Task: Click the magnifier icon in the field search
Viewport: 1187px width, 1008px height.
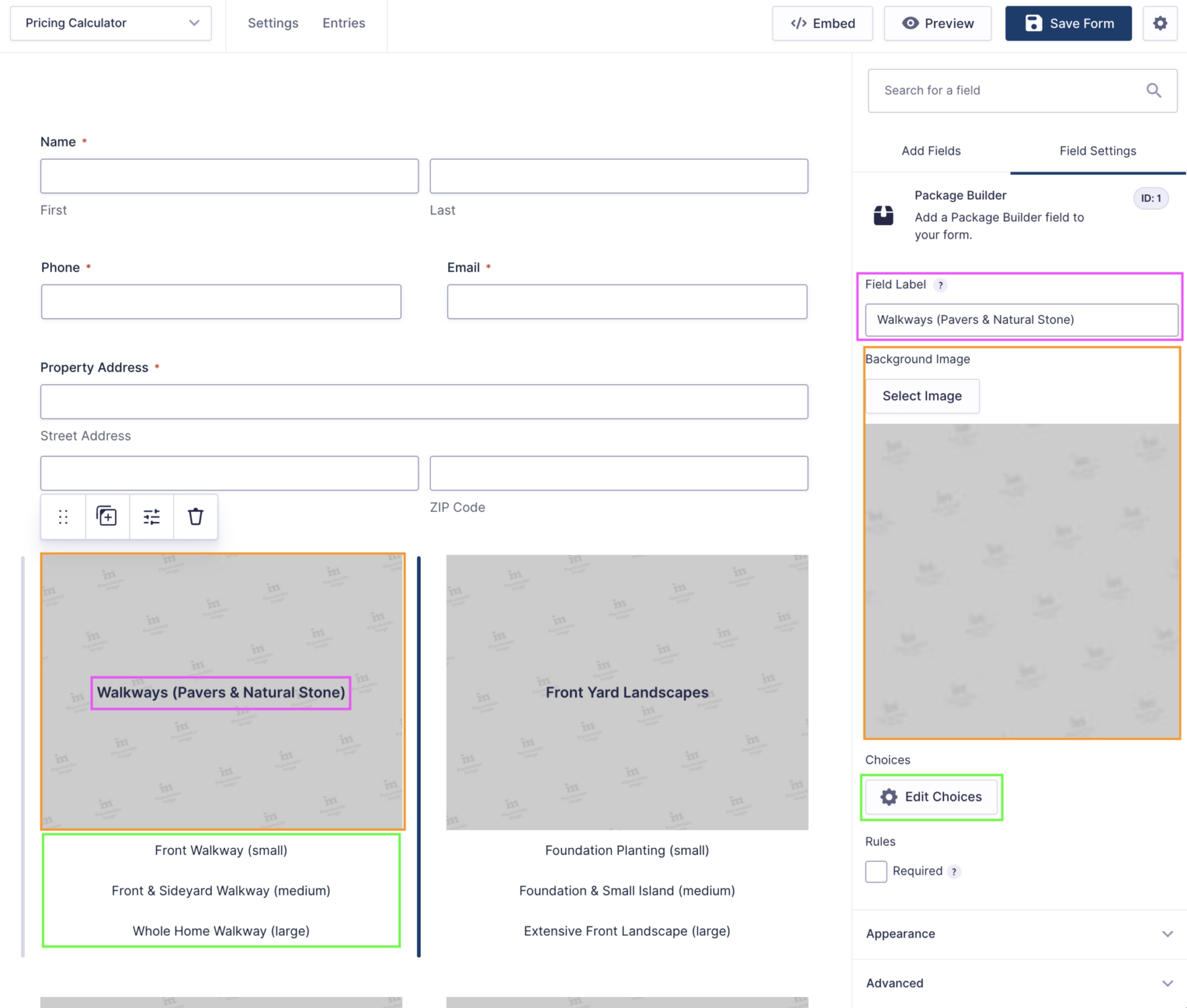Action: pos(1154,90)
